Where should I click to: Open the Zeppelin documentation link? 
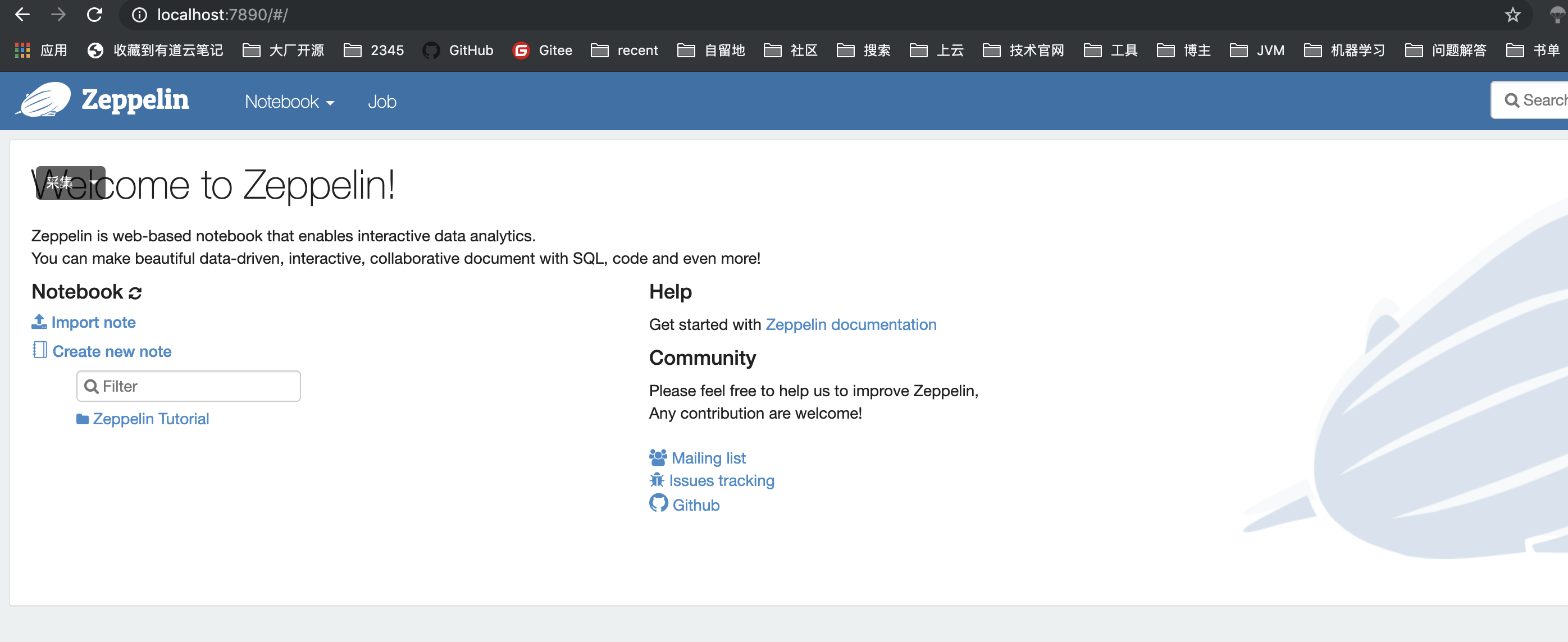[850, 324]
